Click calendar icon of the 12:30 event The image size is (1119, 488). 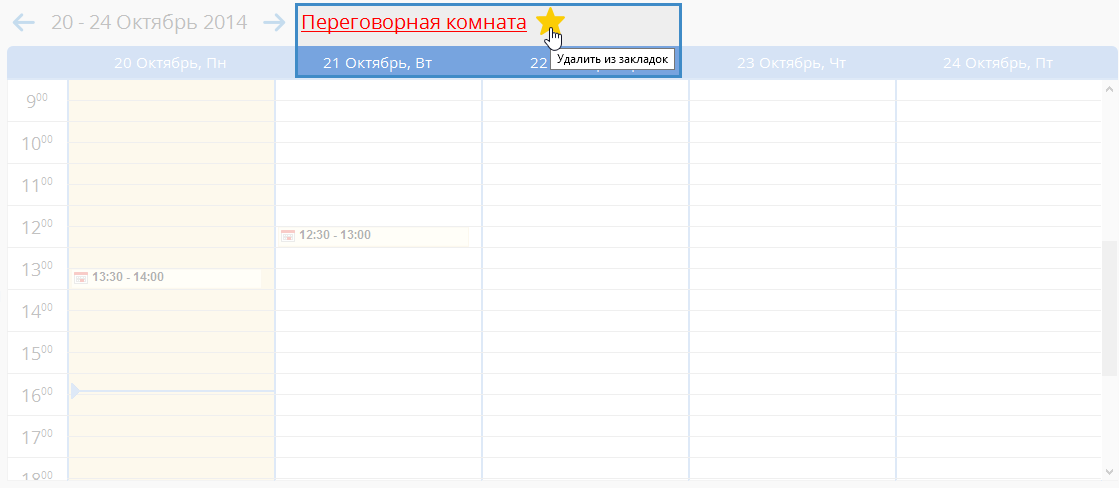(288, 236)
